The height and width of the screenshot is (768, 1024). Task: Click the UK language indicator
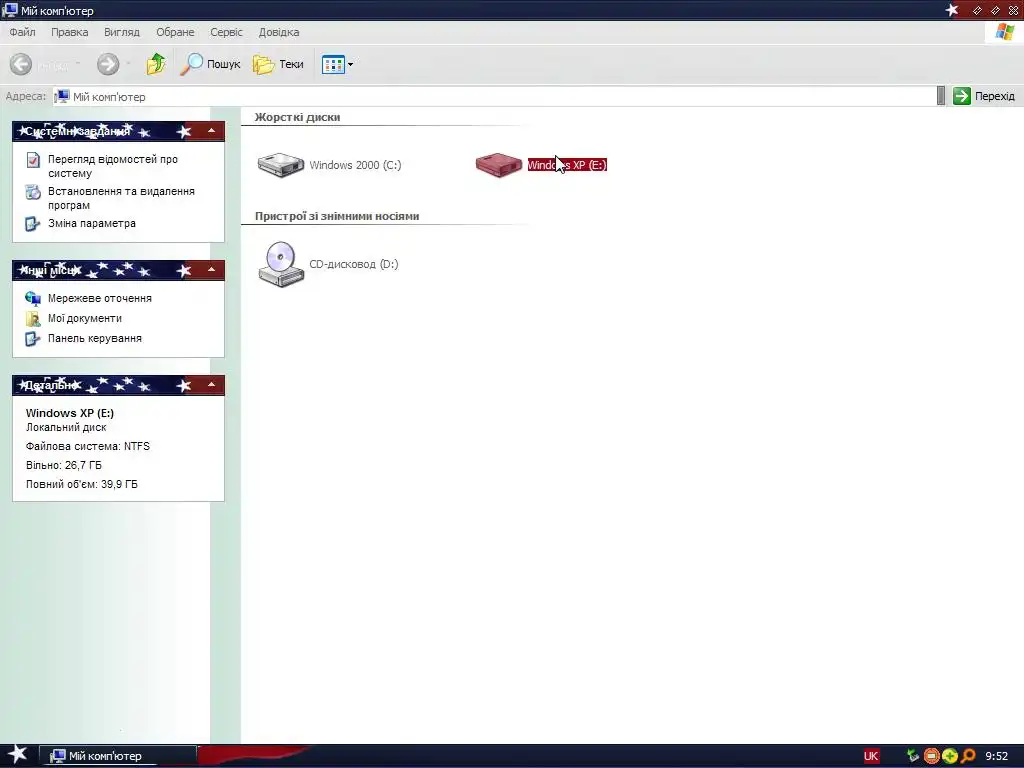(x=871, y=756)
